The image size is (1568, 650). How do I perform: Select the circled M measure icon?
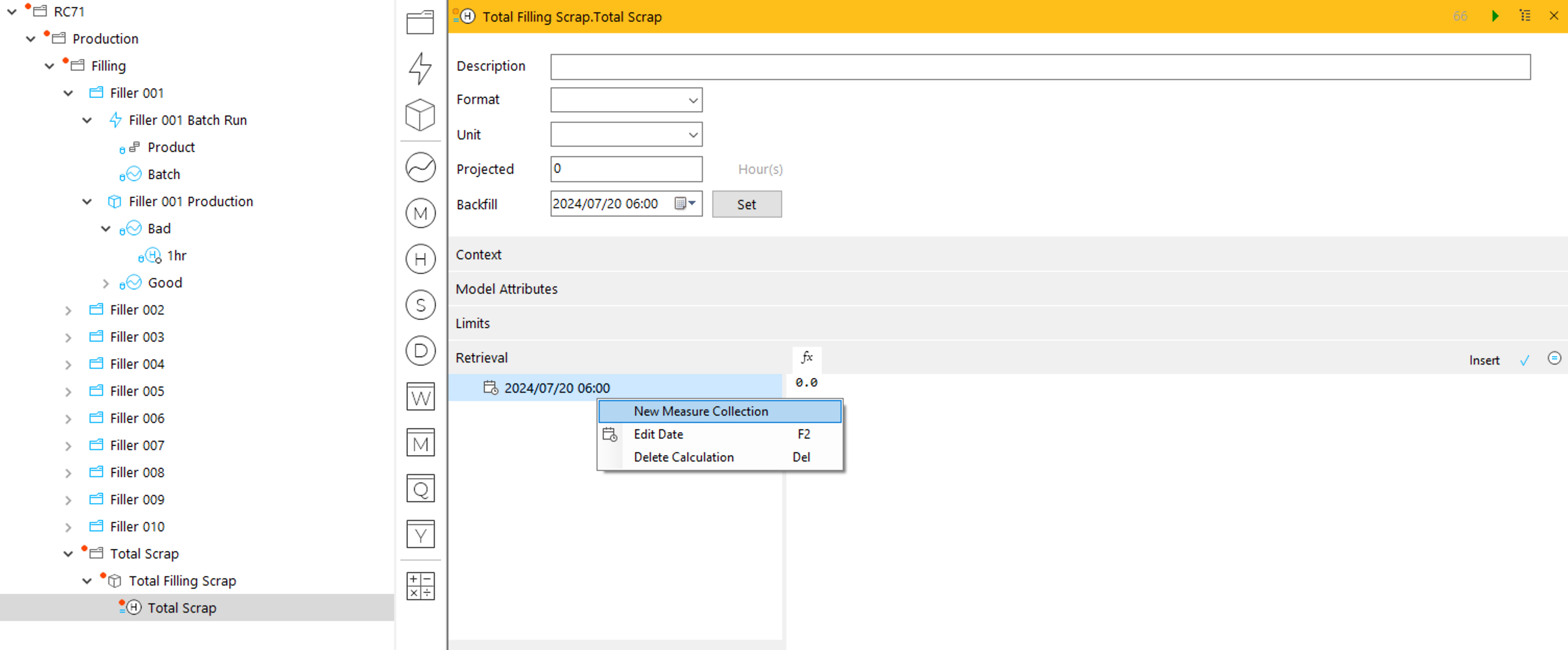click(420, 213)
